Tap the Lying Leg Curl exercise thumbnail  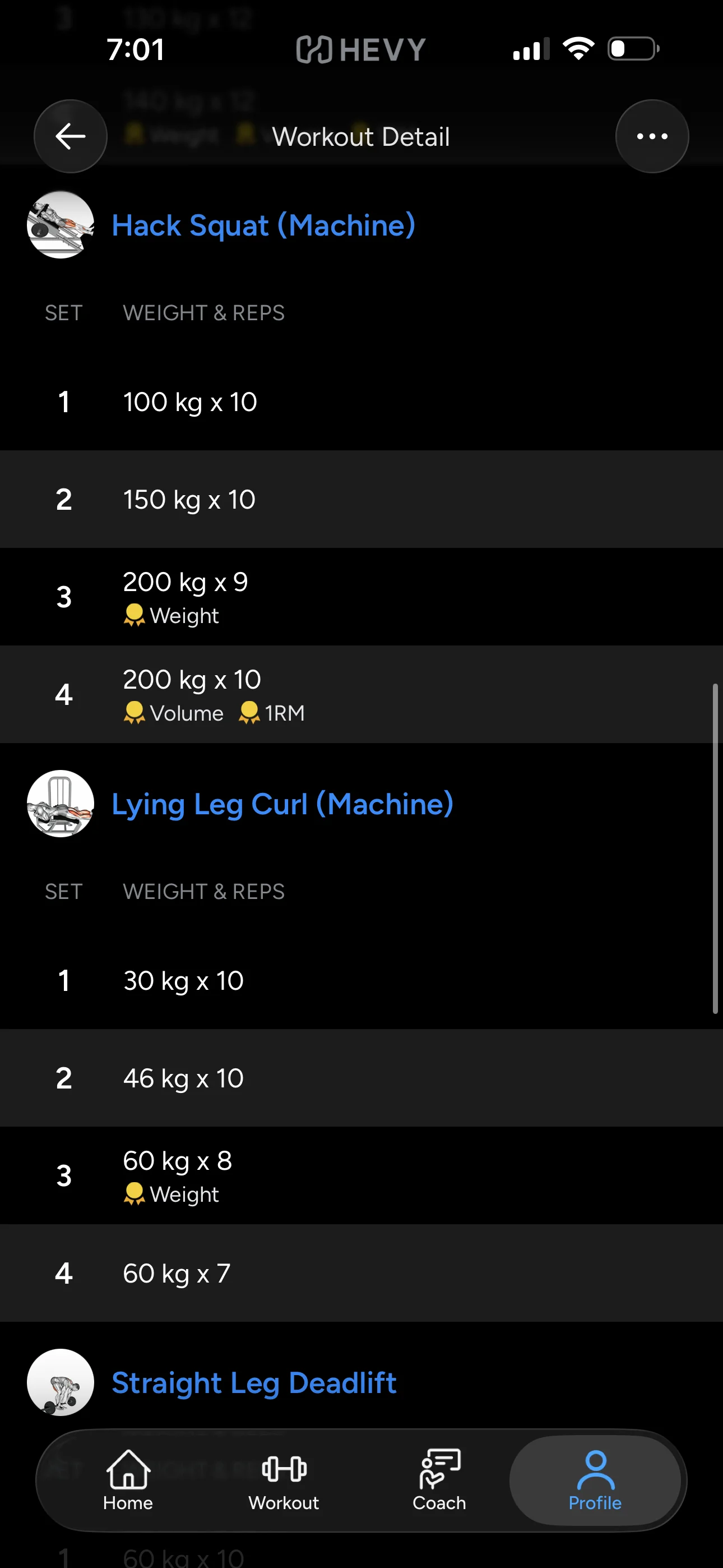[61, 804]
